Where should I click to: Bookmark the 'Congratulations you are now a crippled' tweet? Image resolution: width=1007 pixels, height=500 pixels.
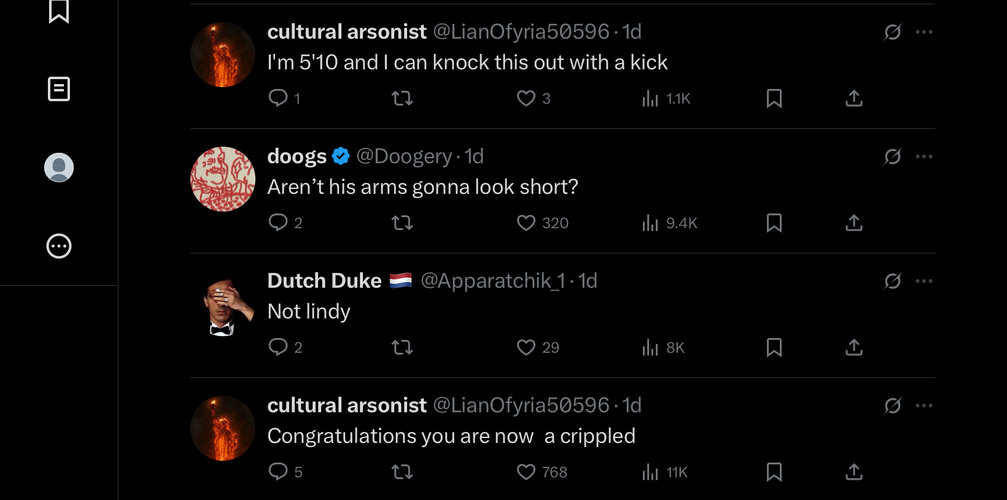pos(774,472)
